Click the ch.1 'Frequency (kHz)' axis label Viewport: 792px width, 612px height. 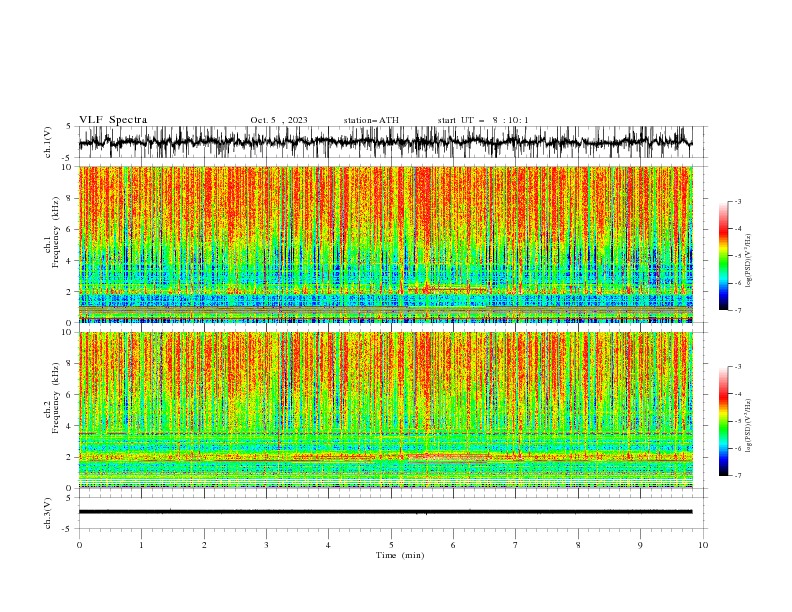click(x=56, y=232)
